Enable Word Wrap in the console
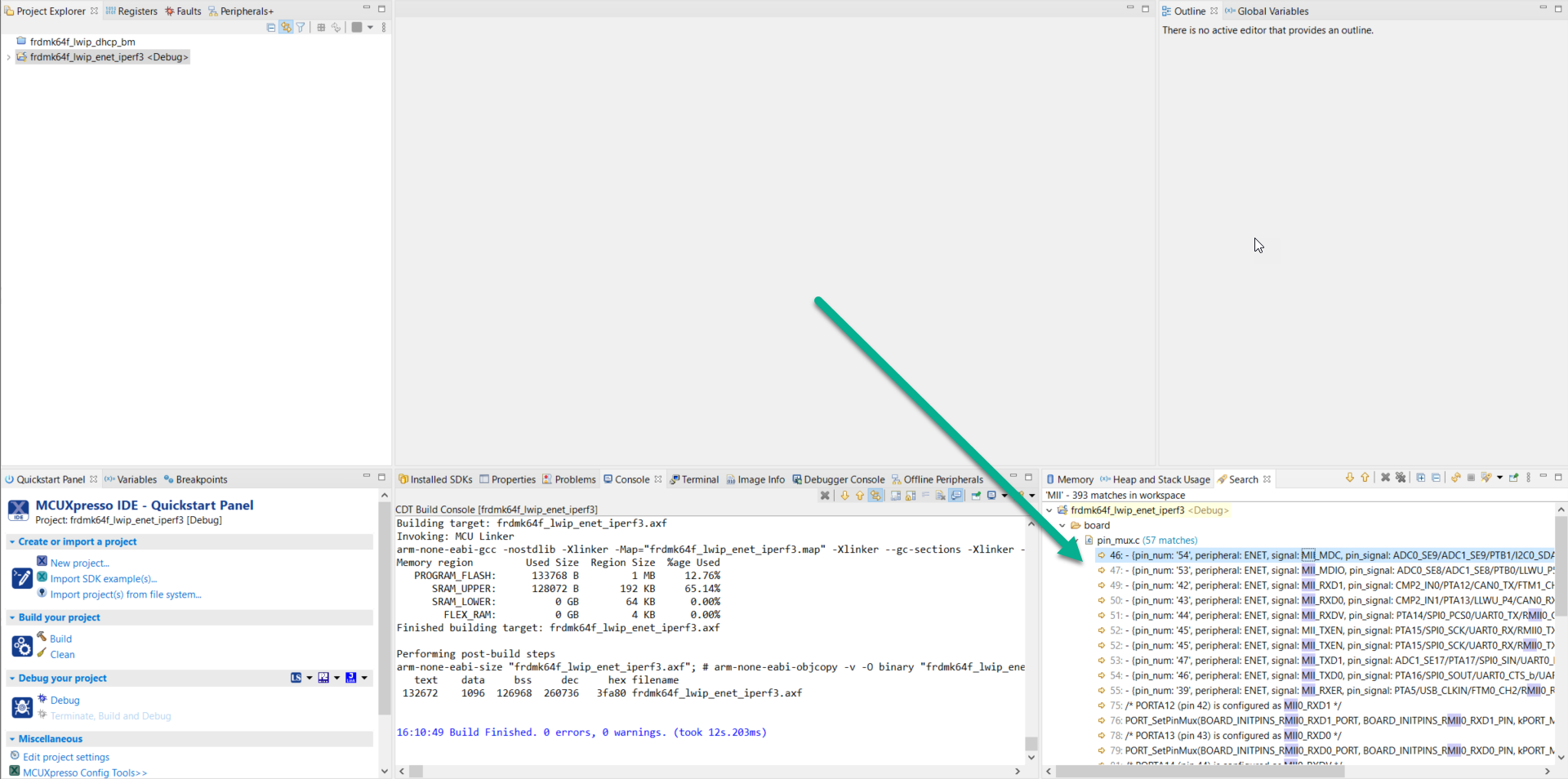 tap(925, 496)
